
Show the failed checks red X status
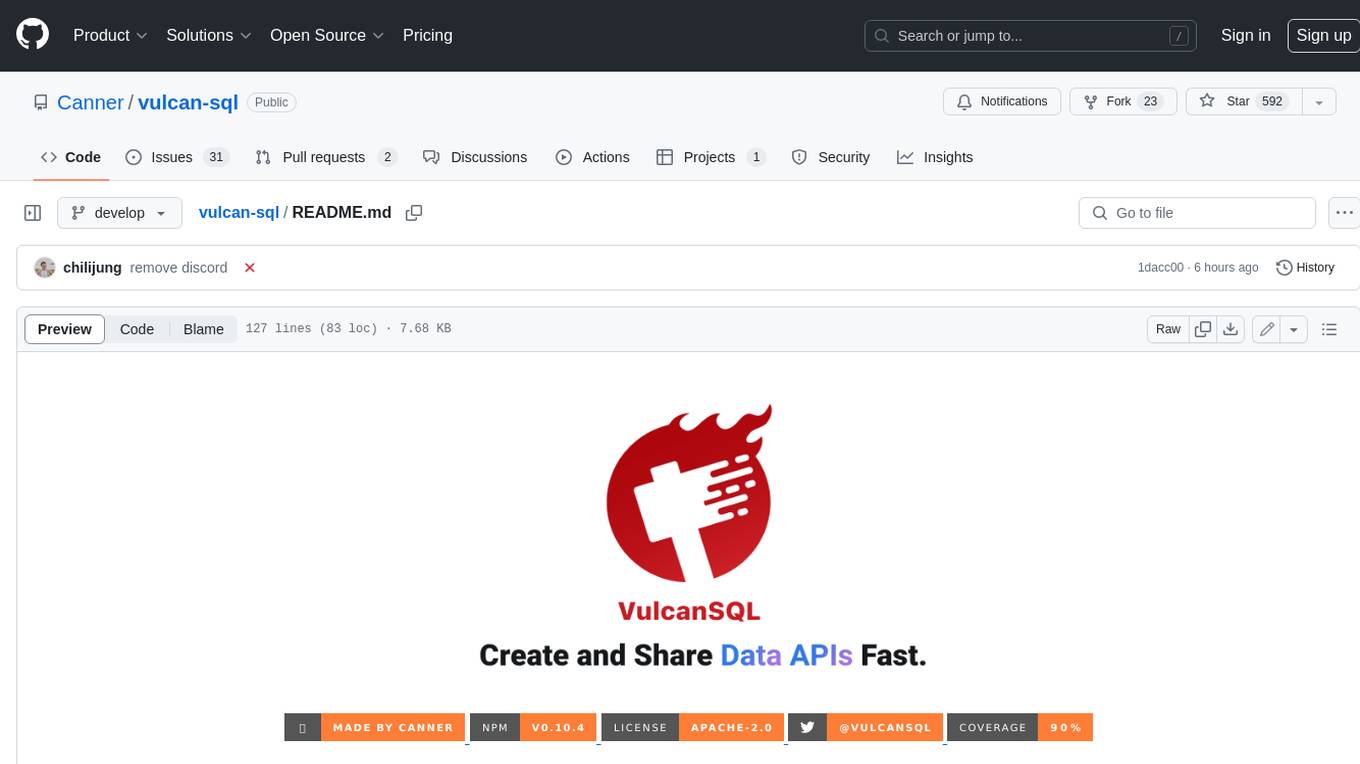click(250, 267)
